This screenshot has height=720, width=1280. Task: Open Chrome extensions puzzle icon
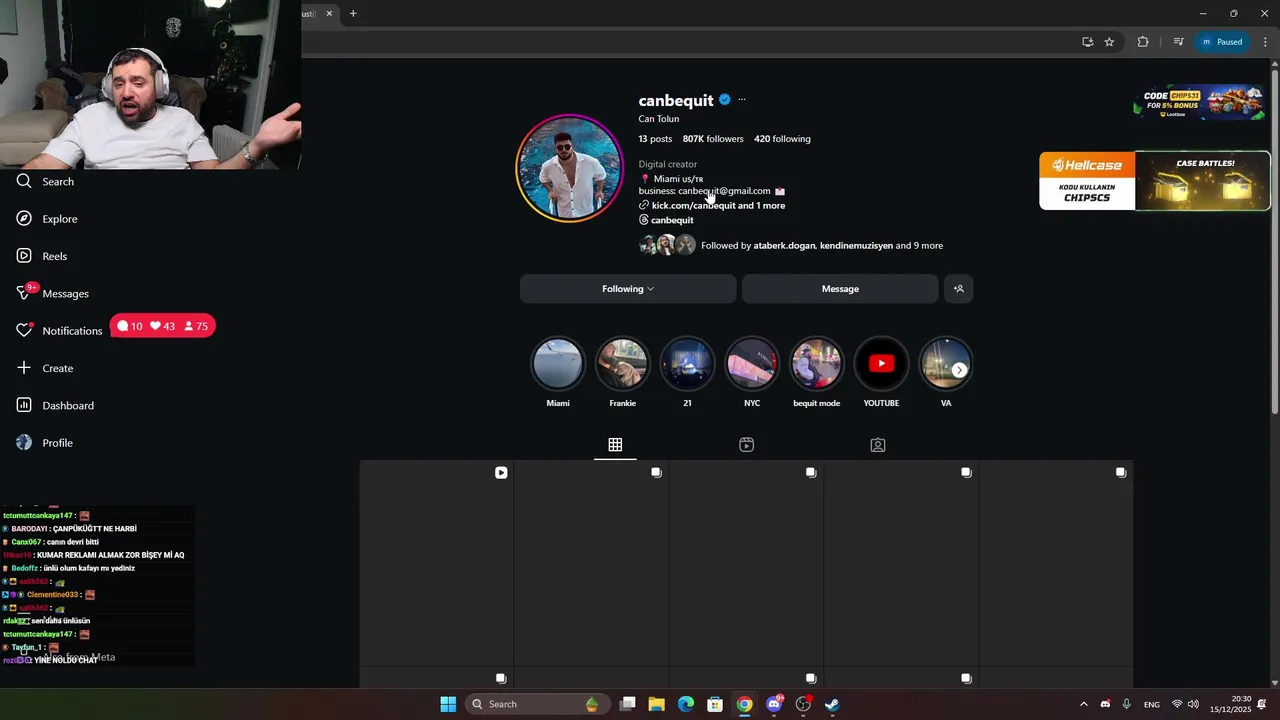[1143, 42]
